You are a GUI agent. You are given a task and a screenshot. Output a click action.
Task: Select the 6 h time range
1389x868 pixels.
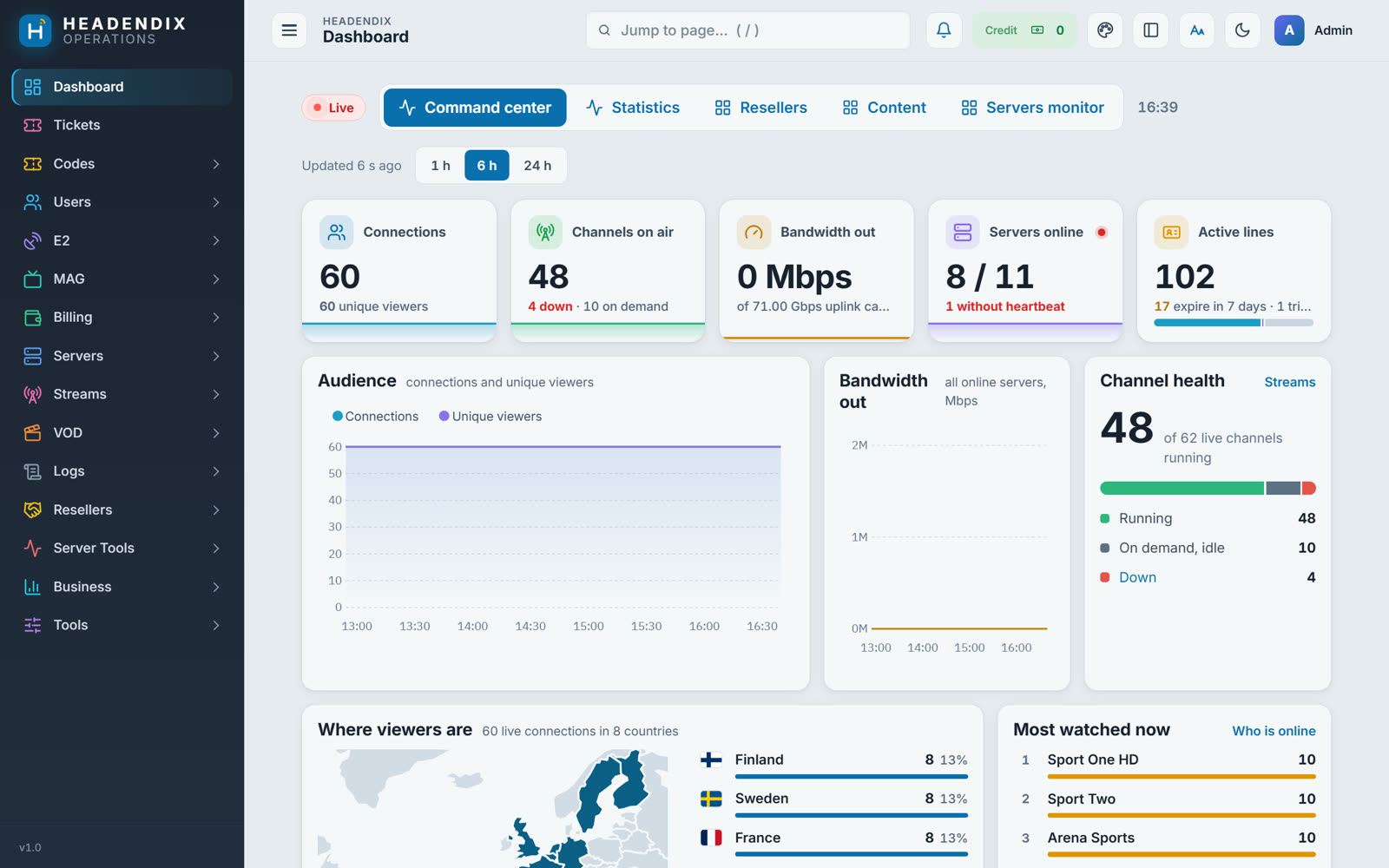point(487,165)
